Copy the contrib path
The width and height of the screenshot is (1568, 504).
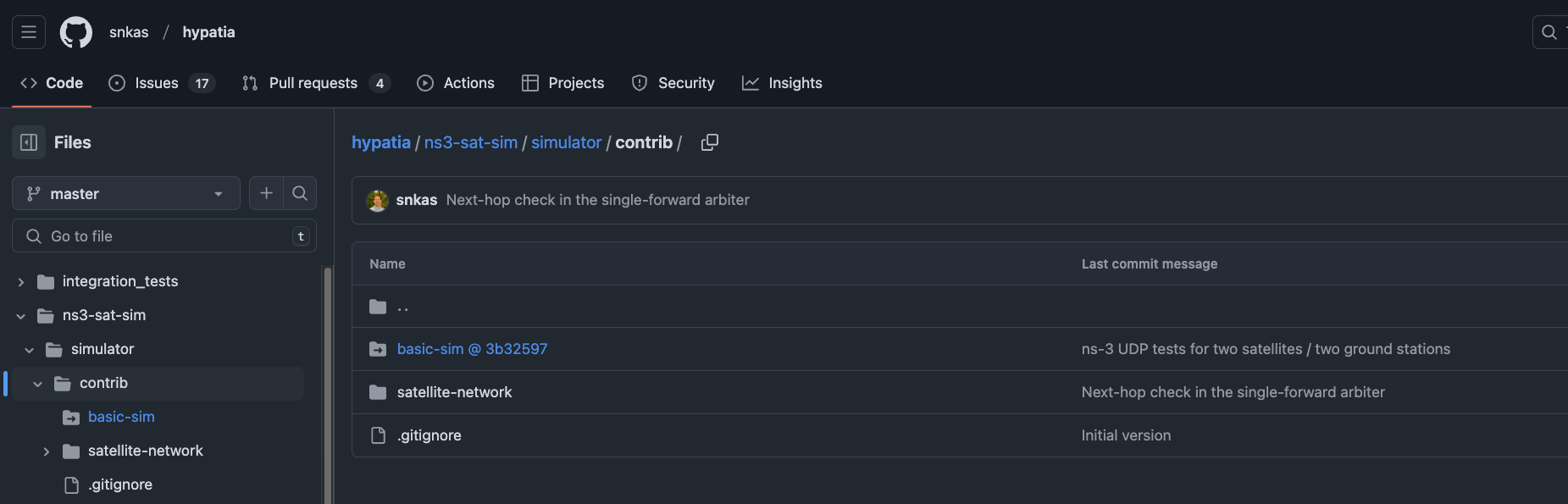[710, 142]
